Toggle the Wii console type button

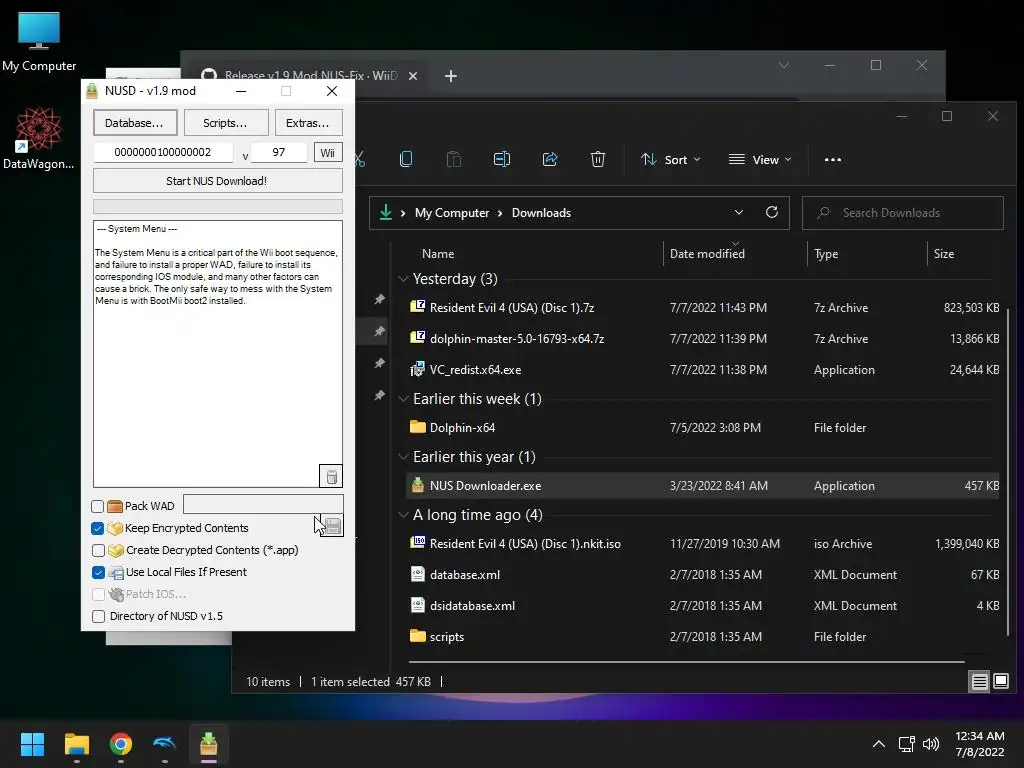pos(328,152)
